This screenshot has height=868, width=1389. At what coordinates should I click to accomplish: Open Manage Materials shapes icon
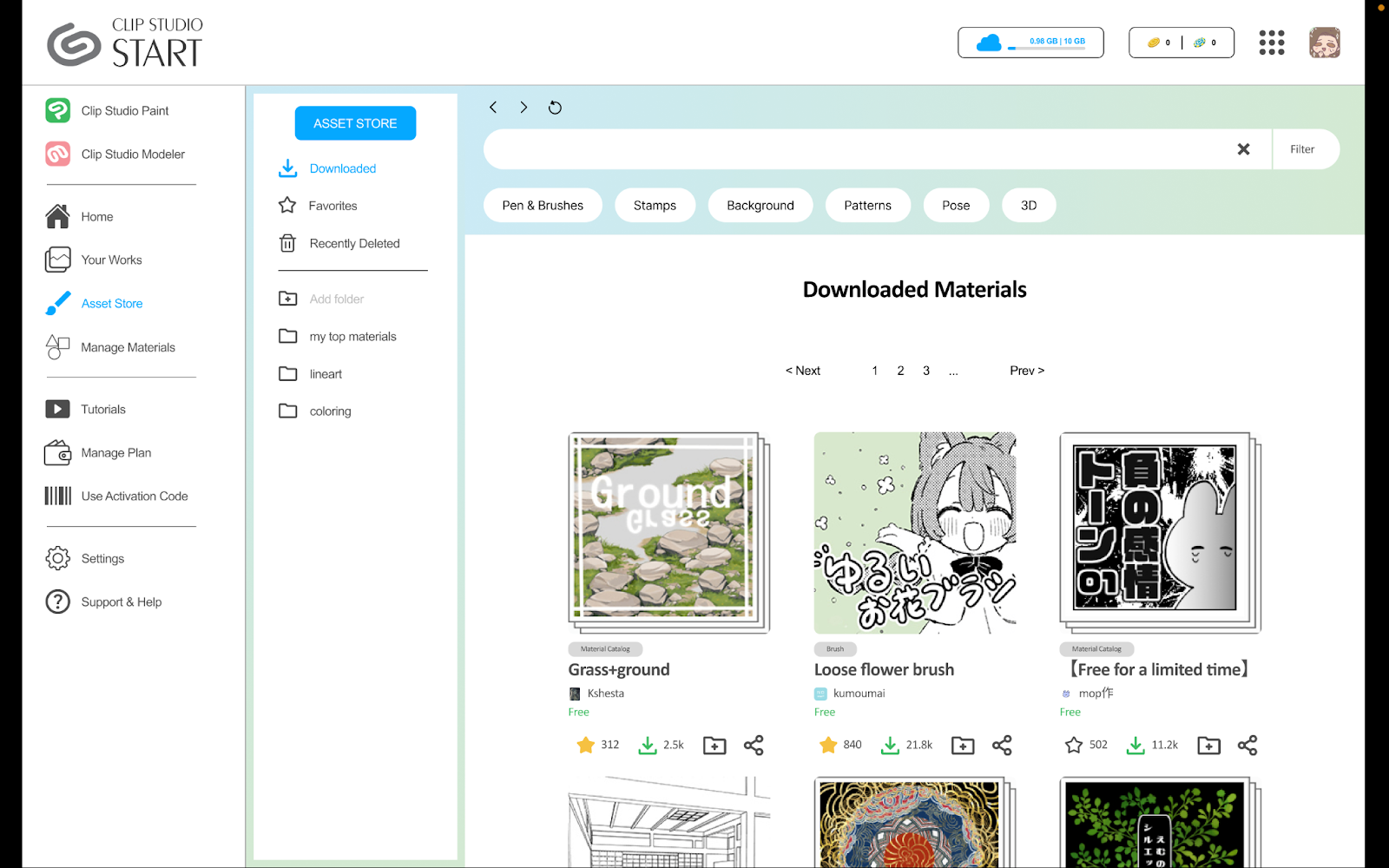point(58,347)
